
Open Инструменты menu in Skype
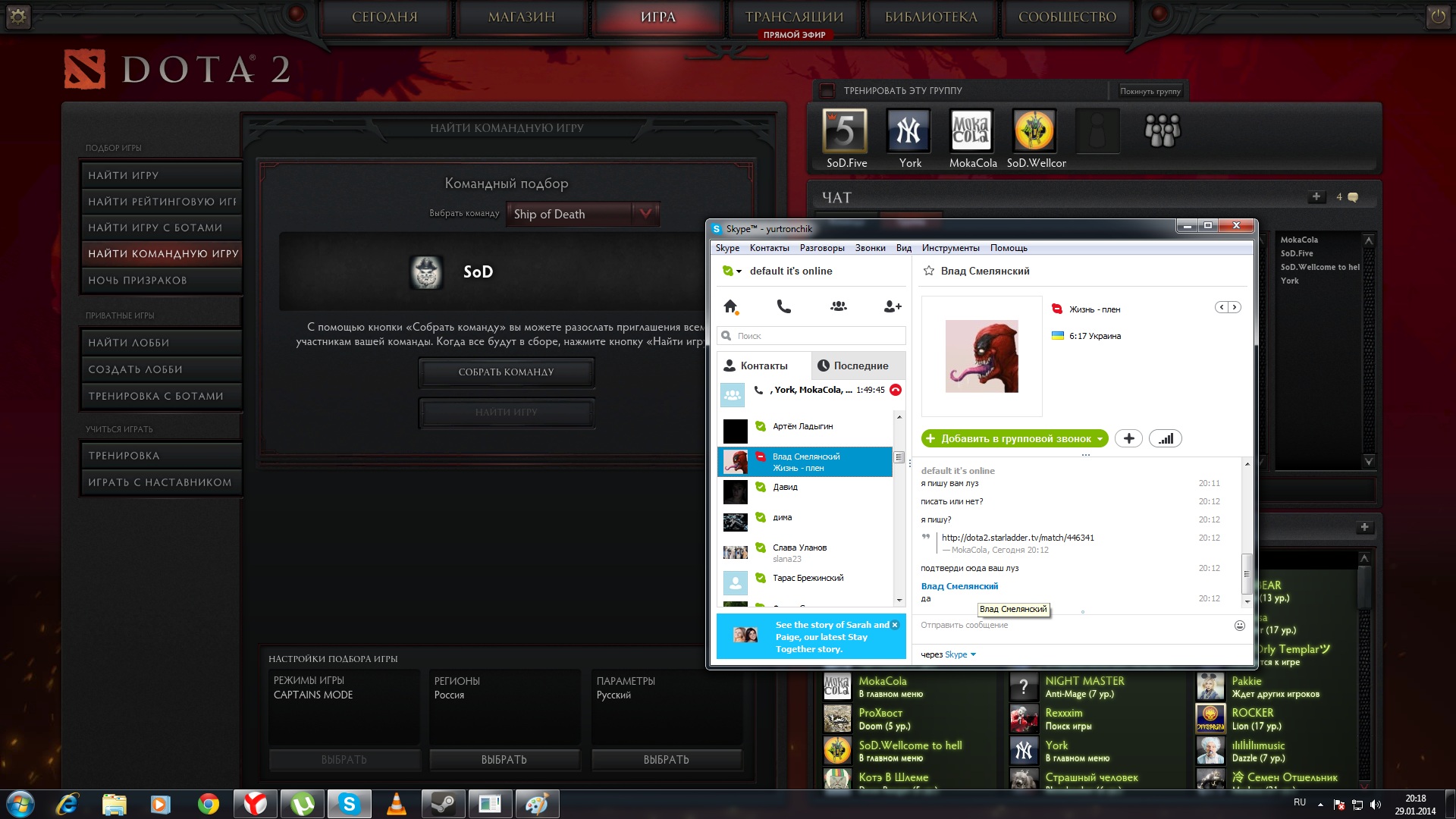click(950, 248)
